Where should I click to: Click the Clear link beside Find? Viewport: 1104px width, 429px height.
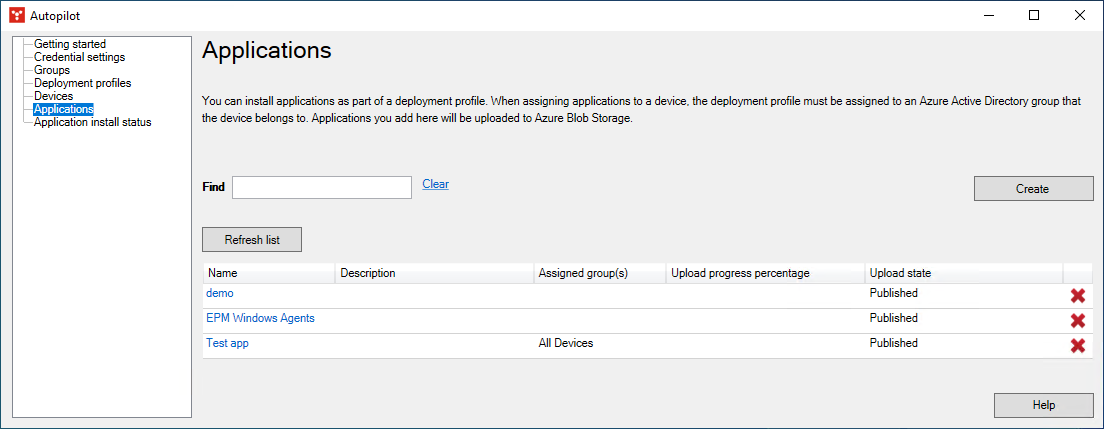click(435, 184)
